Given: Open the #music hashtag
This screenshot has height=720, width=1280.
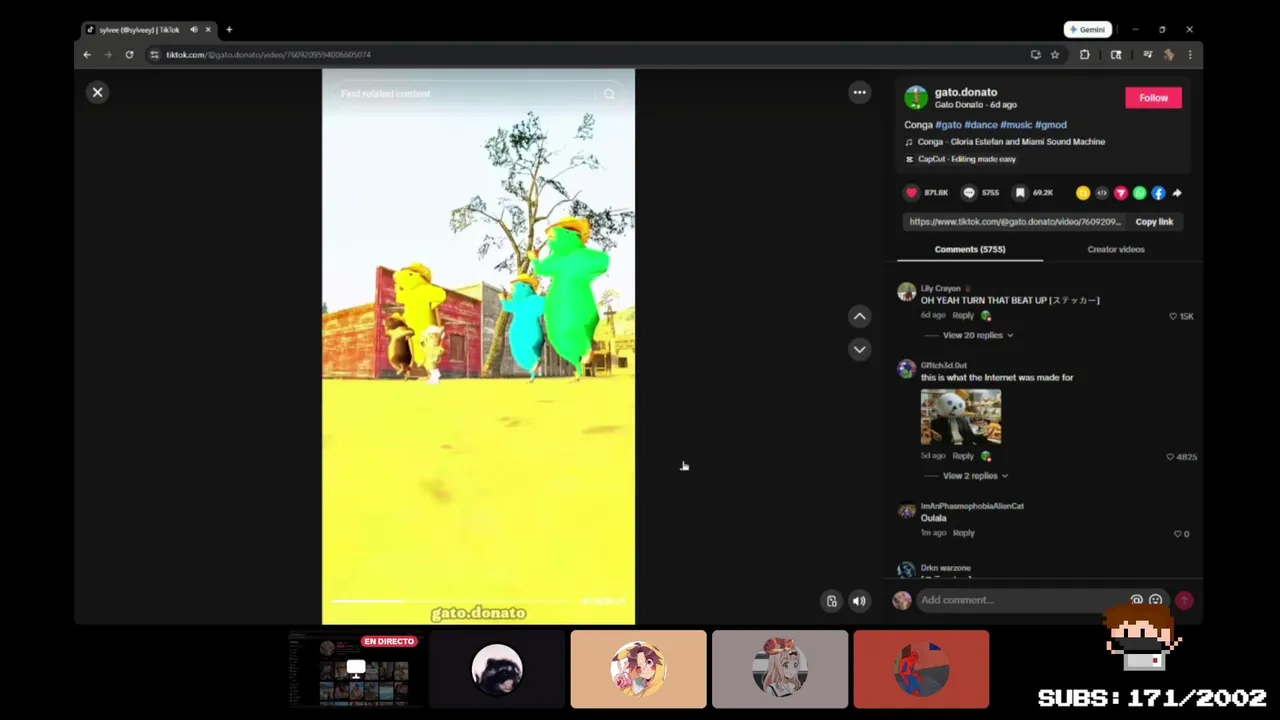Looking at the screenshot, I should pyautogui.click(x=1016, y=125).
